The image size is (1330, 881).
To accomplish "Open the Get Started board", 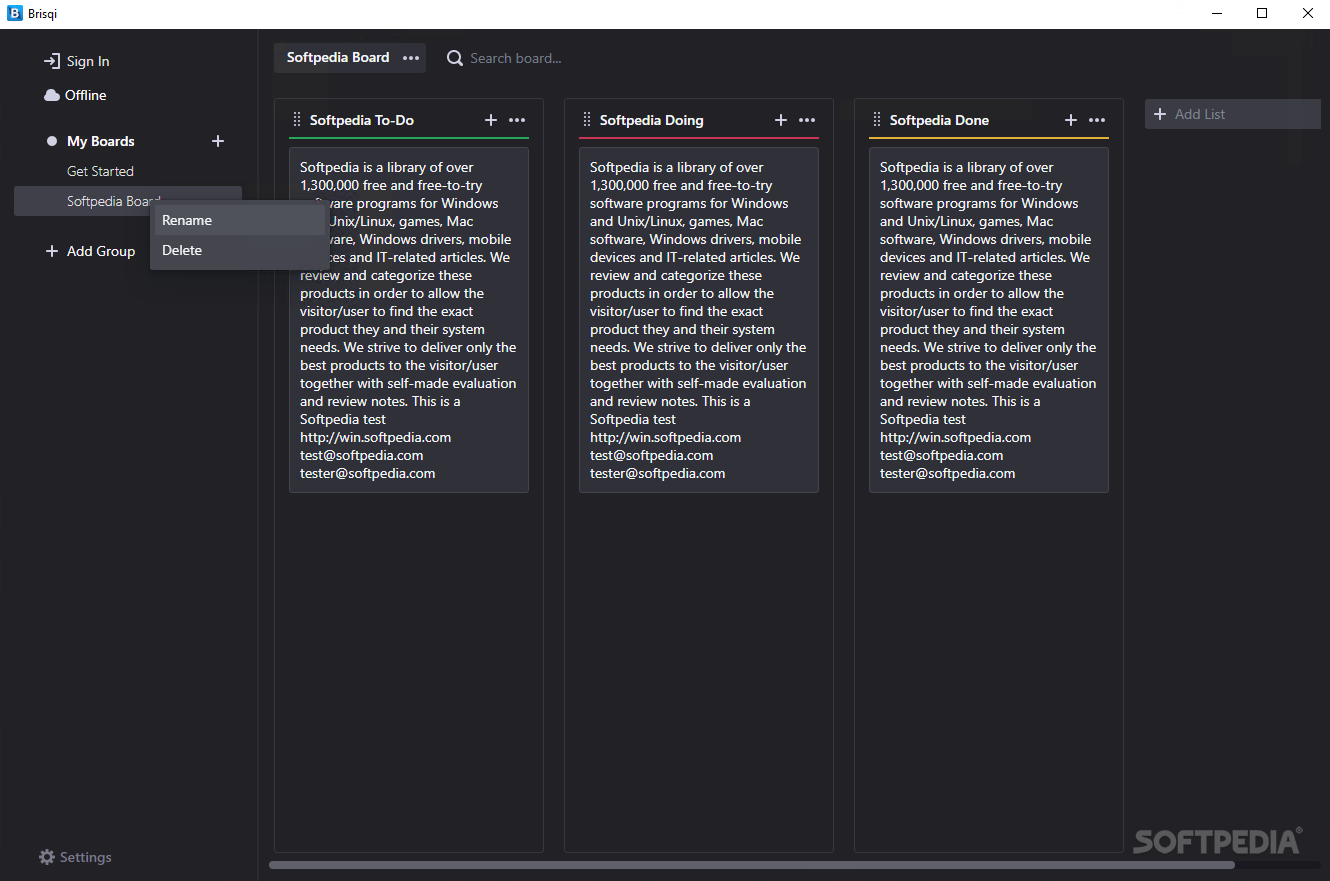I will click(x=100, y=171).
